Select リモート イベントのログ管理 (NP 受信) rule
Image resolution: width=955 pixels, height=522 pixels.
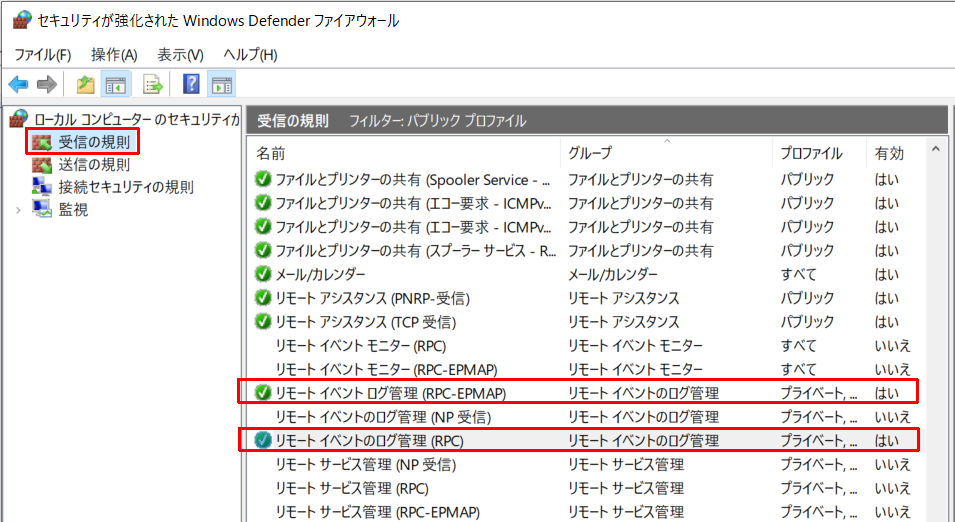[383, 417]
